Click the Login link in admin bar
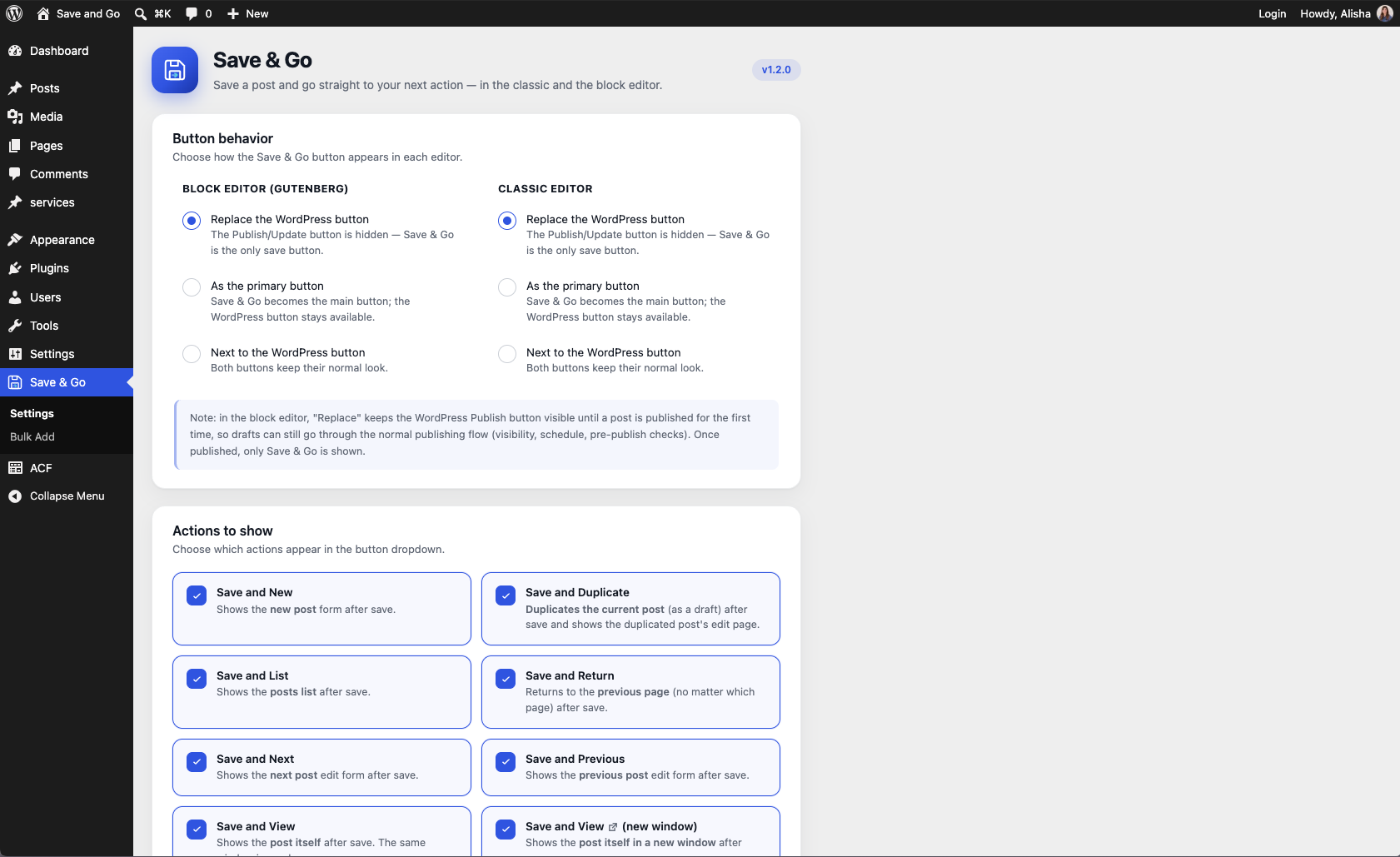The height and width of the screenshot is (857, 1400). pos(1272,13)
